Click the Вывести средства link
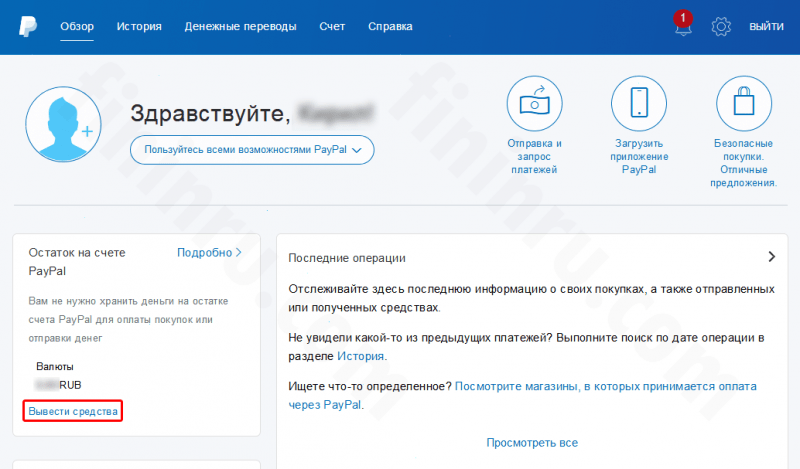Viewport: 800px width, 469px height. coord(73,411)
